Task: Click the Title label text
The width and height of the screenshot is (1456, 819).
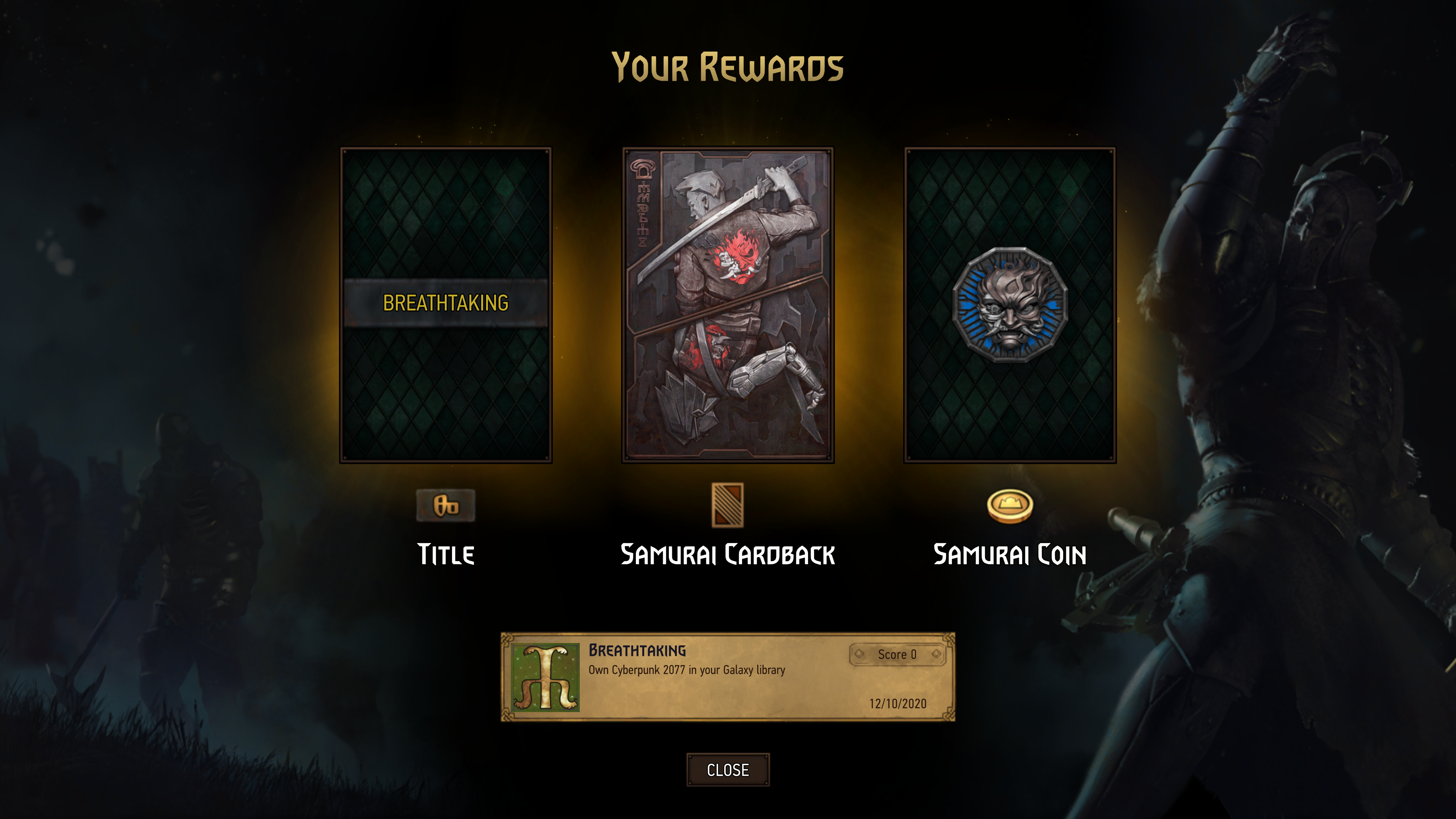Action: [x=446, y=554]
